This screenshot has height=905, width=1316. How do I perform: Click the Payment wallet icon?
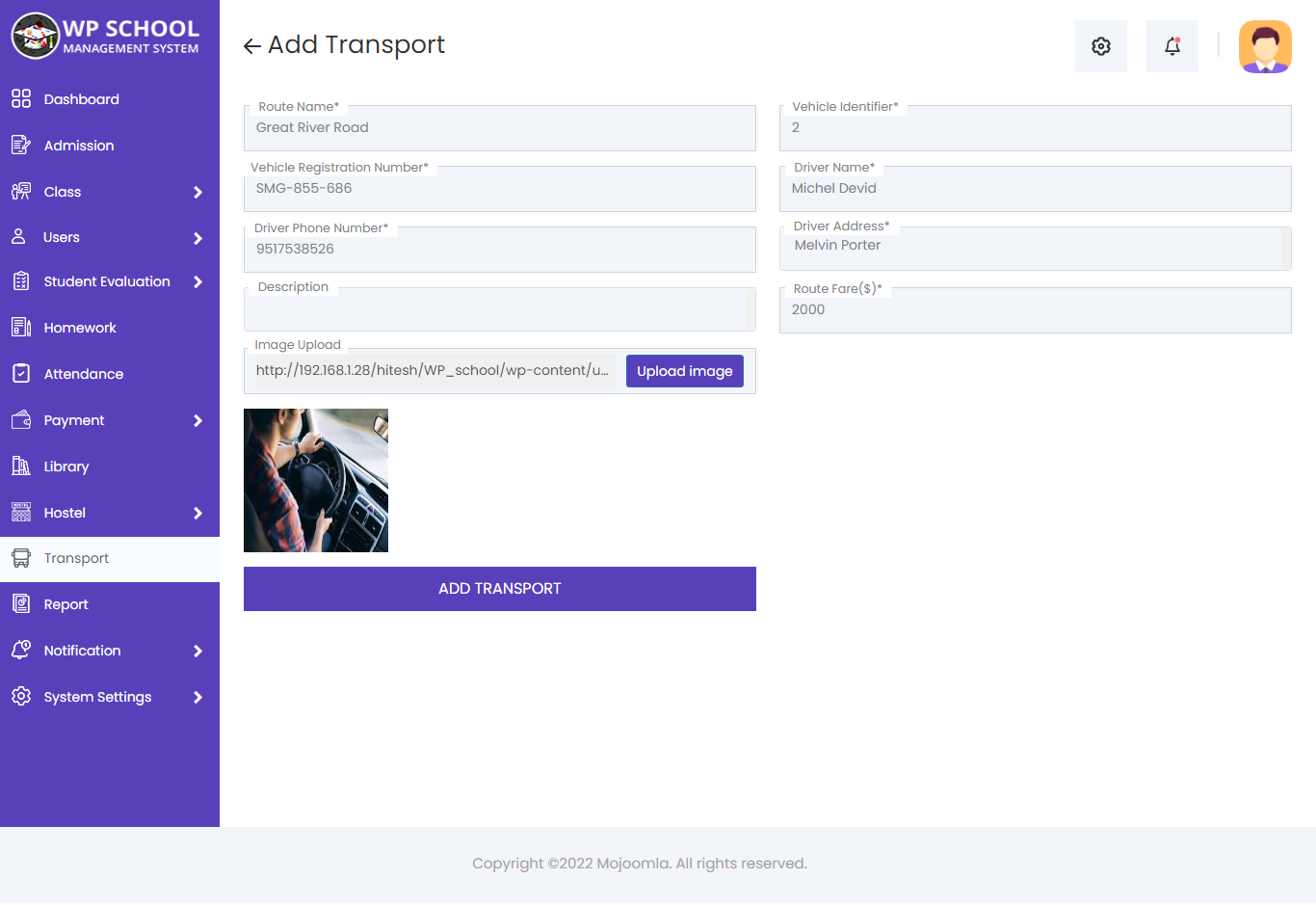click(21, 419)
